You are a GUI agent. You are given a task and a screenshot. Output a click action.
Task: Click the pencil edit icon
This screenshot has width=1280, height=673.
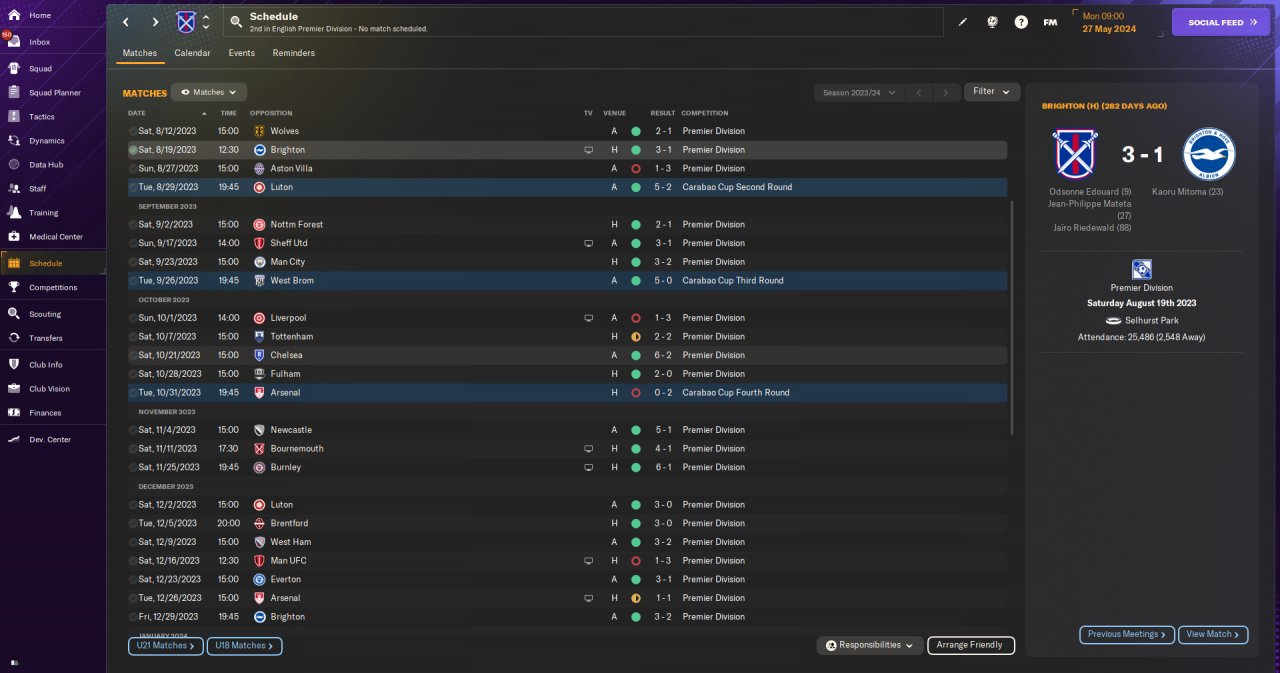coord(963,22)
